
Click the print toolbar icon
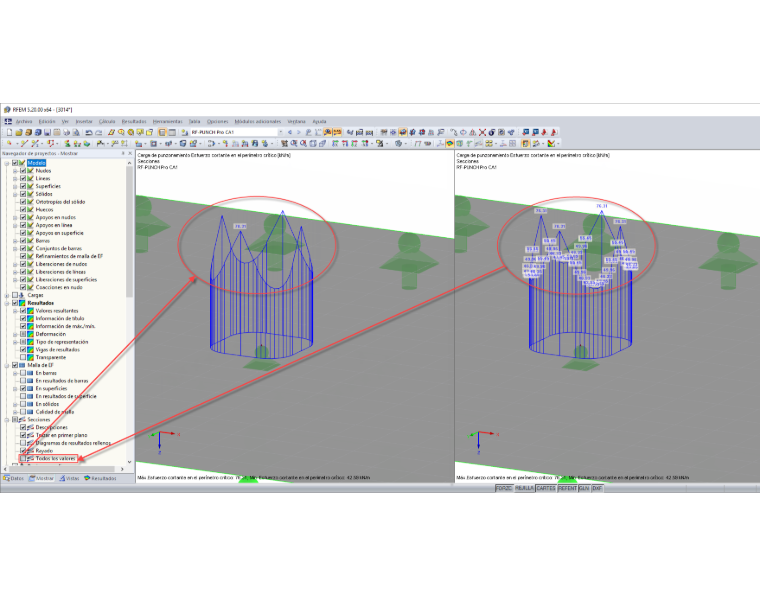[66, 132]
